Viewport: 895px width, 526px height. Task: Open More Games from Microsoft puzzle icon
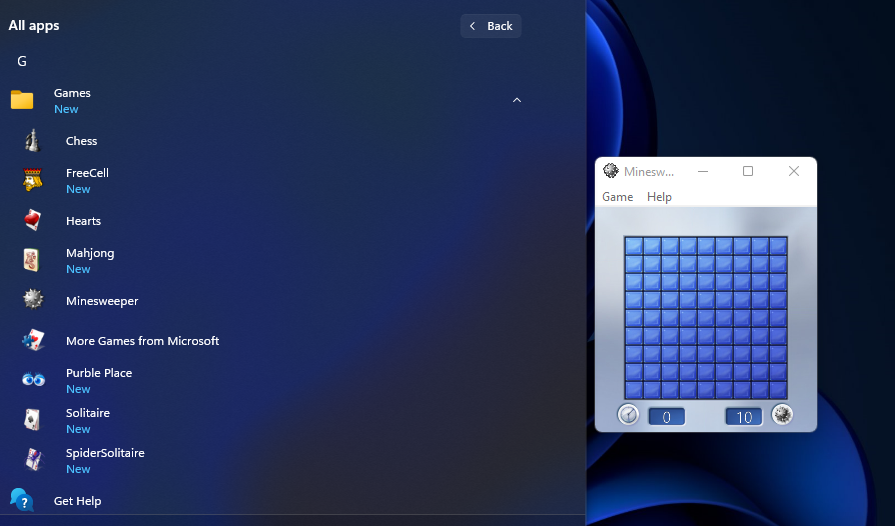click(33, 341)
